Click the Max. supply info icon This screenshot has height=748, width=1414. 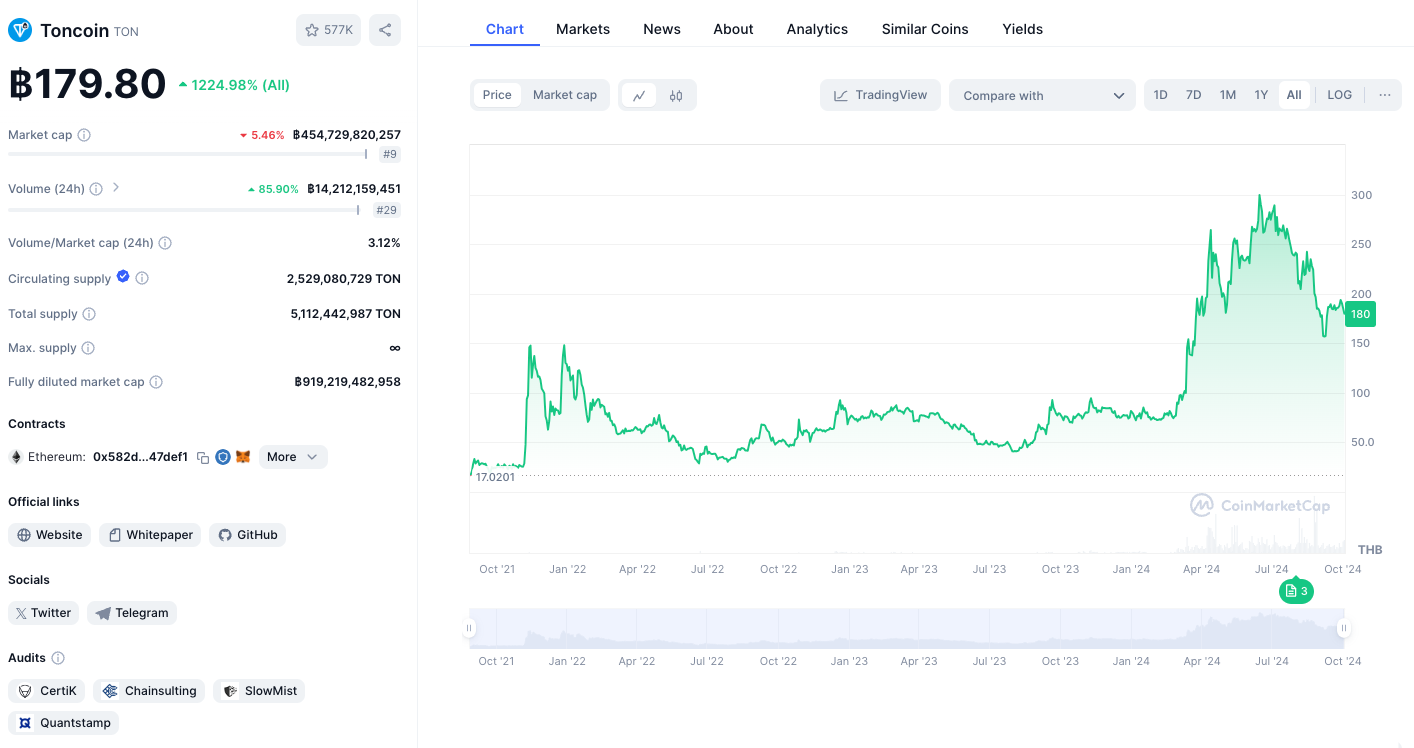point(88,348)
